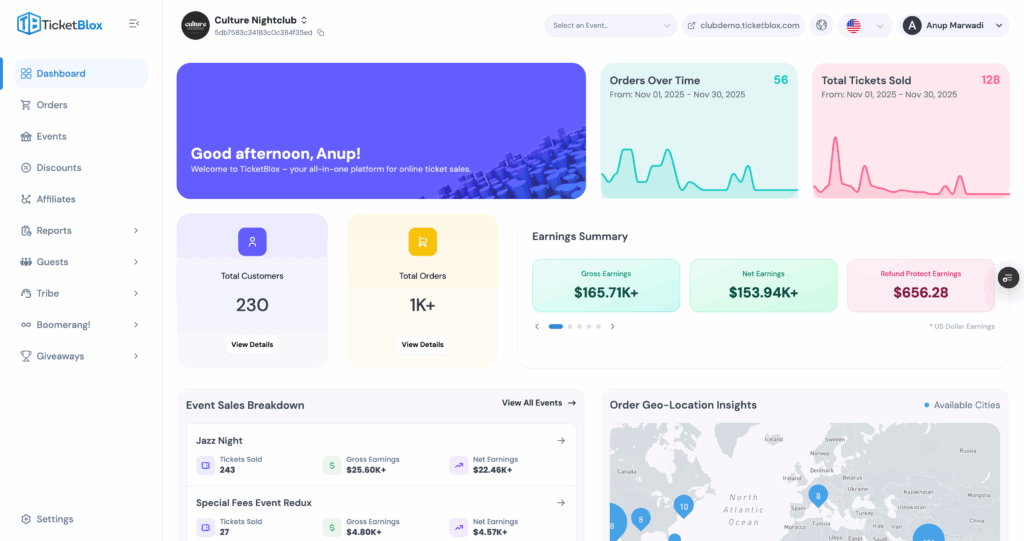Click the Reports icon in sidebar
1024x541 pixels.
(26, 230)
